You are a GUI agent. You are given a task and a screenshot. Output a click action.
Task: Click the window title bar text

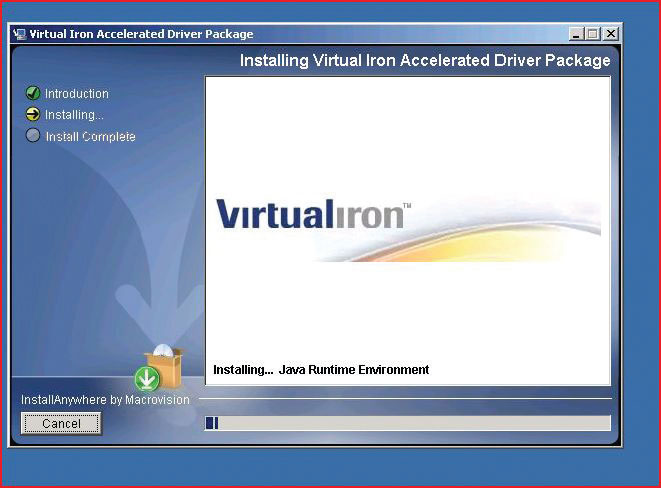tap(141, 34)
